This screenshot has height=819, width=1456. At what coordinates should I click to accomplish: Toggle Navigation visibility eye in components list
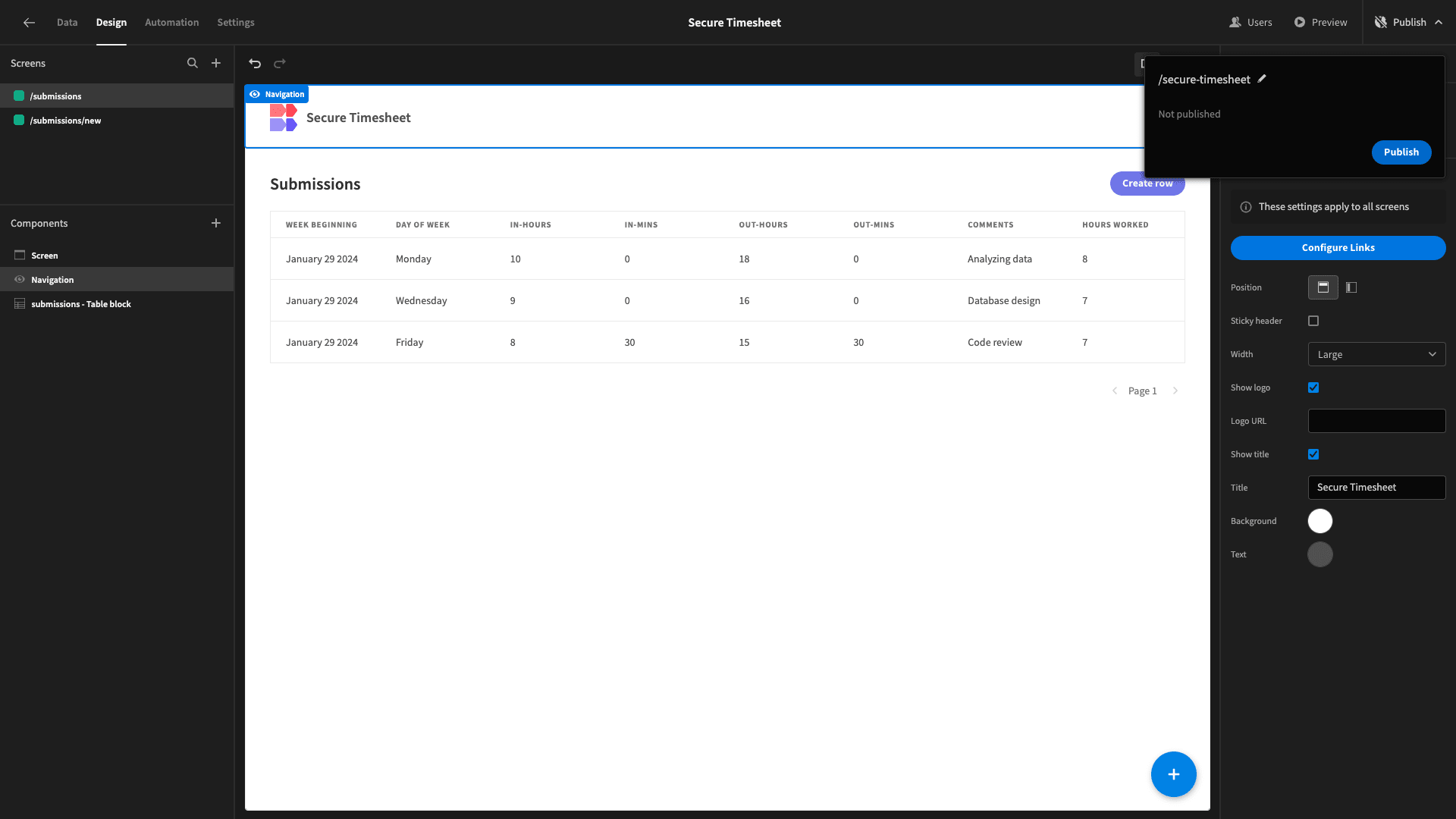20,280
